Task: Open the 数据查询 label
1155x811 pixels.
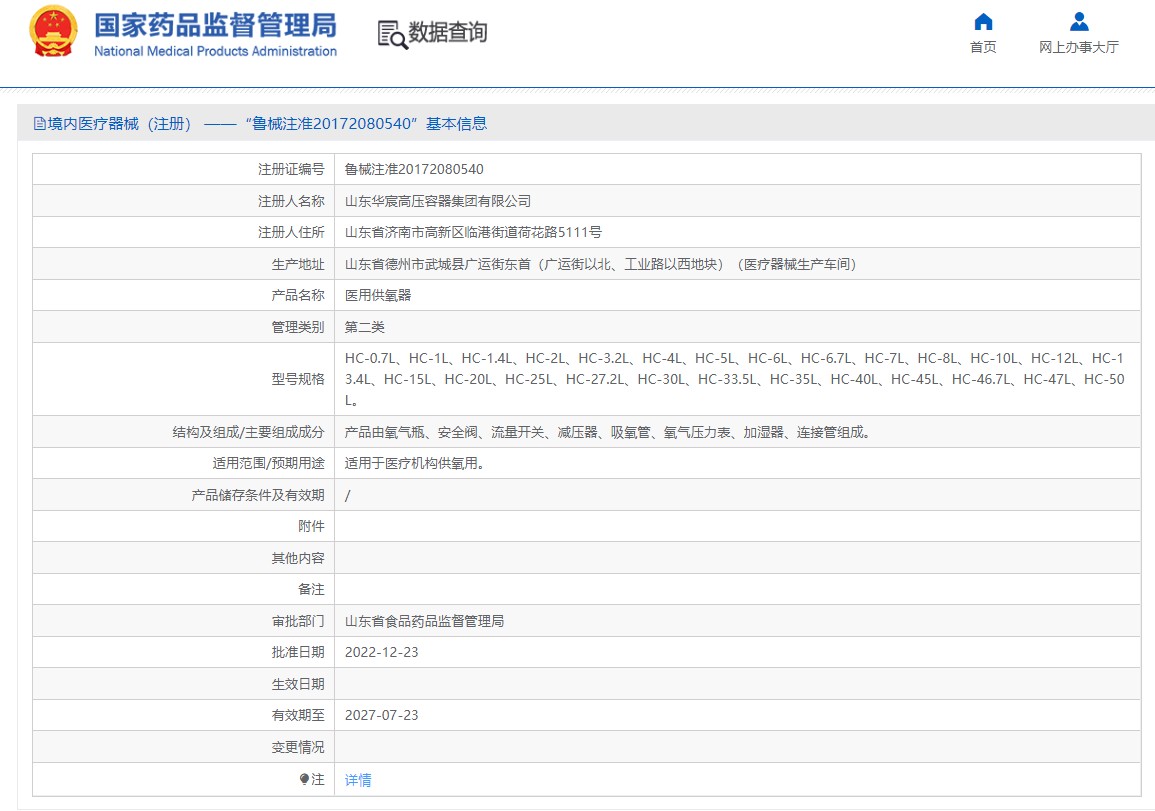Action: [x=448, y=32]
